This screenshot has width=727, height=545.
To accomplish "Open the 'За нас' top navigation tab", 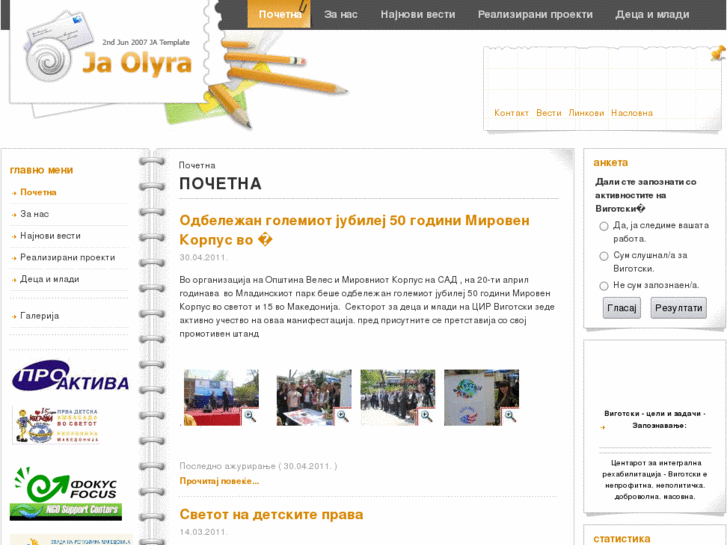I will point(340,14).
